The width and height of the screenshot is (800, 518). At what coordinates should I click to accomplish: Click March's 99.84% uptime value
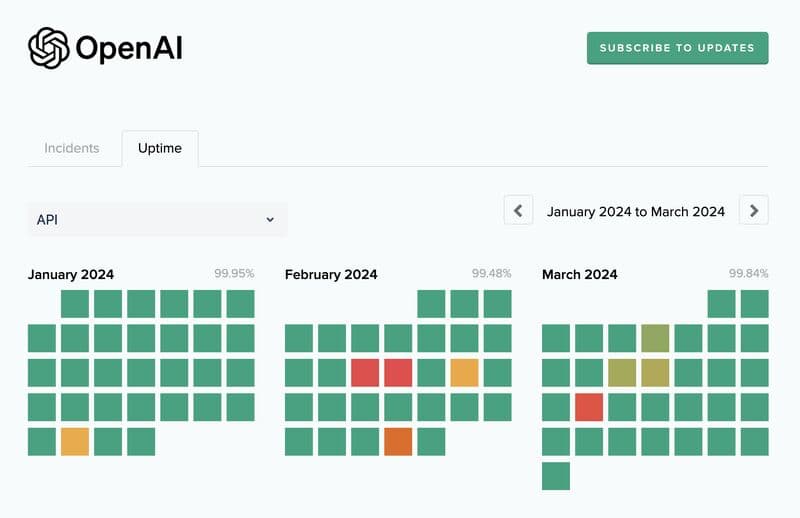pos(748,274)
